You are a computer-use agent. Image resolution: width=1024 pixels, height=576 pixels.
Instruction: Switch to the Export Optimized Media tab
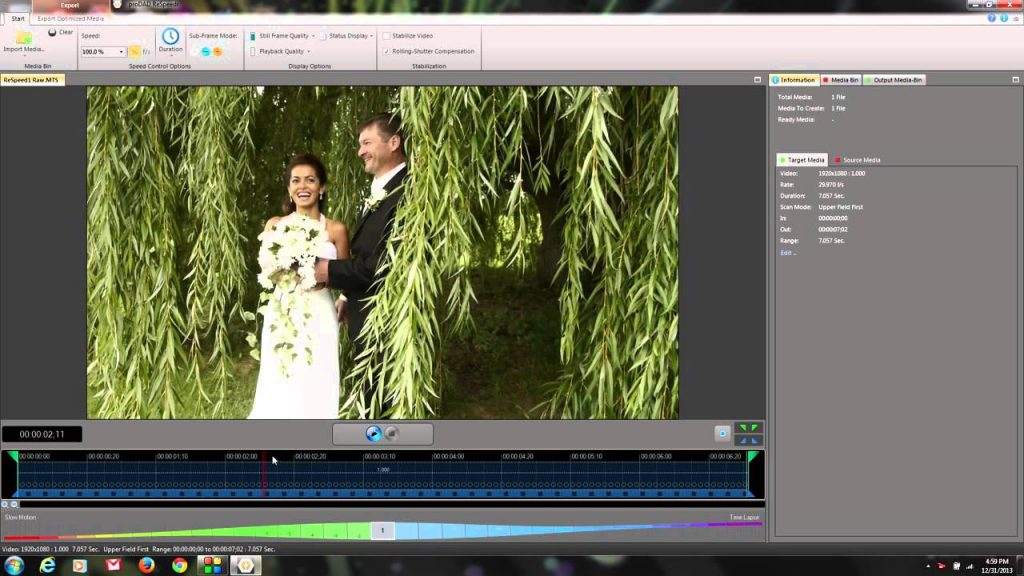[x=70, y=18]
